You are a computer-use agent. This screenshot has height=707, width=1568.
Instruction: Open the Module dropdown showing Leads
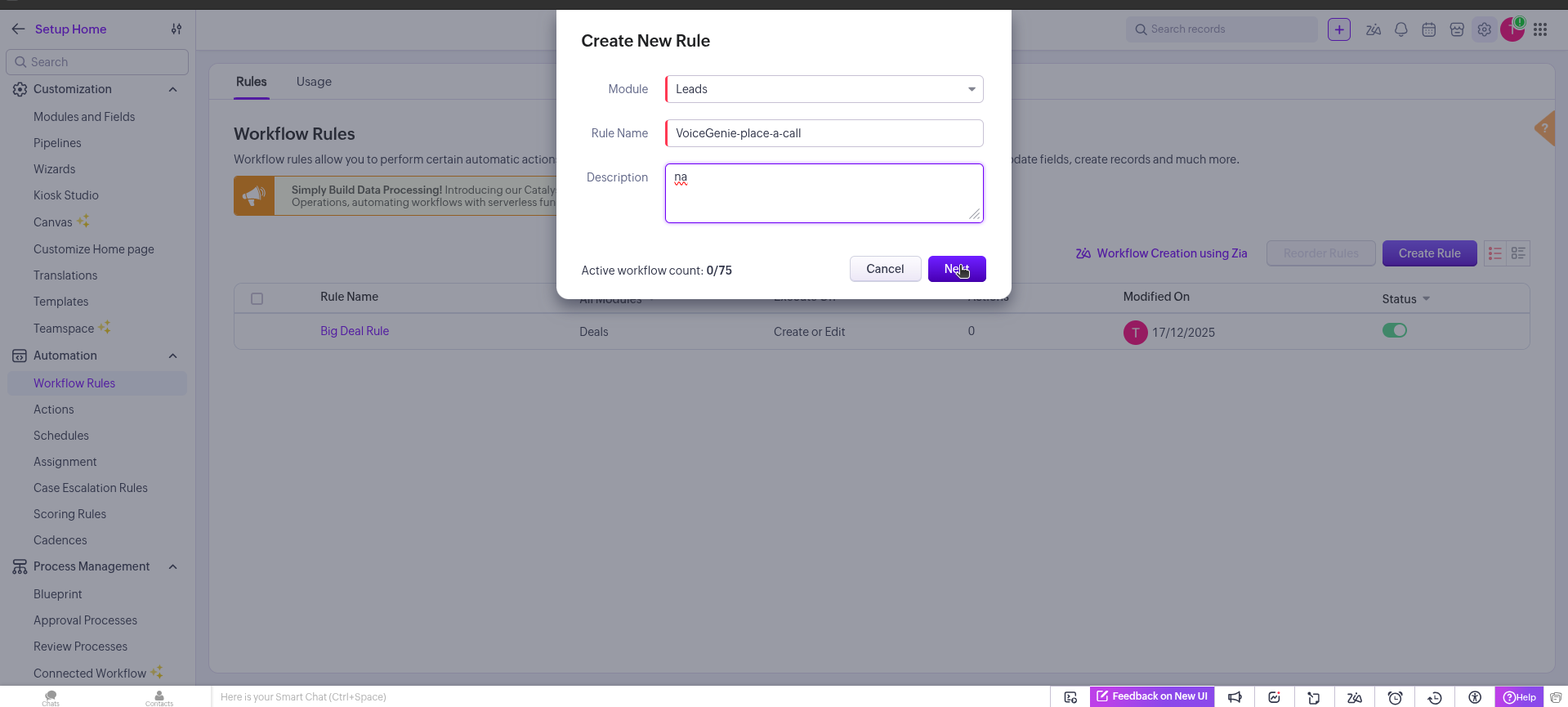click(x=824, y=89)
